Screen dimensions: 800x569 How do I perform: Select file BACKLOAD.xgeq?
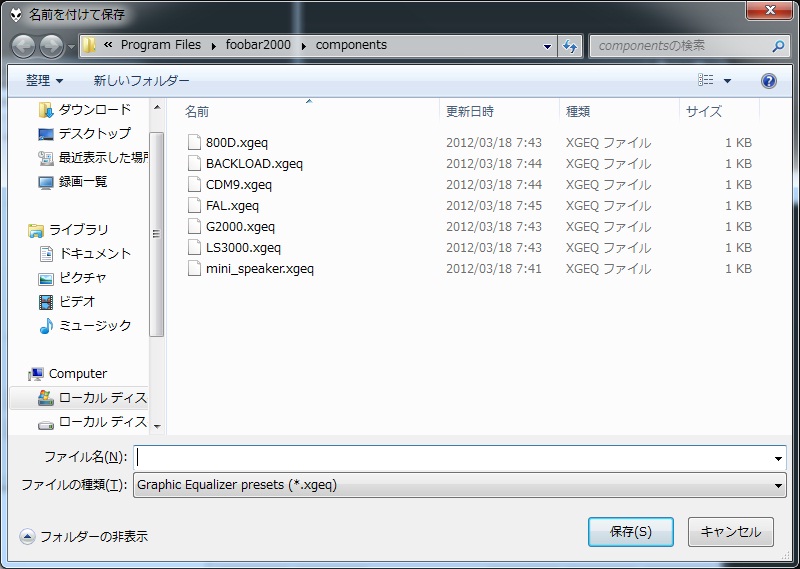point(254,164)
